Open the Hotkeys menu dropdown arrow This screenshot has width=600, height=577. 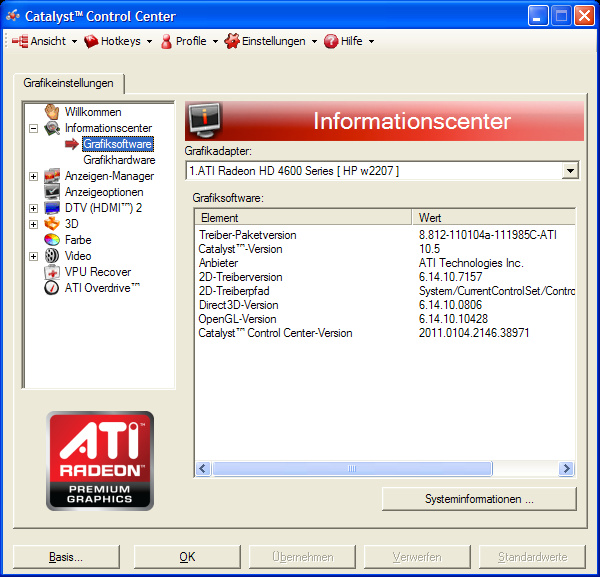click(x=149, y=41)
